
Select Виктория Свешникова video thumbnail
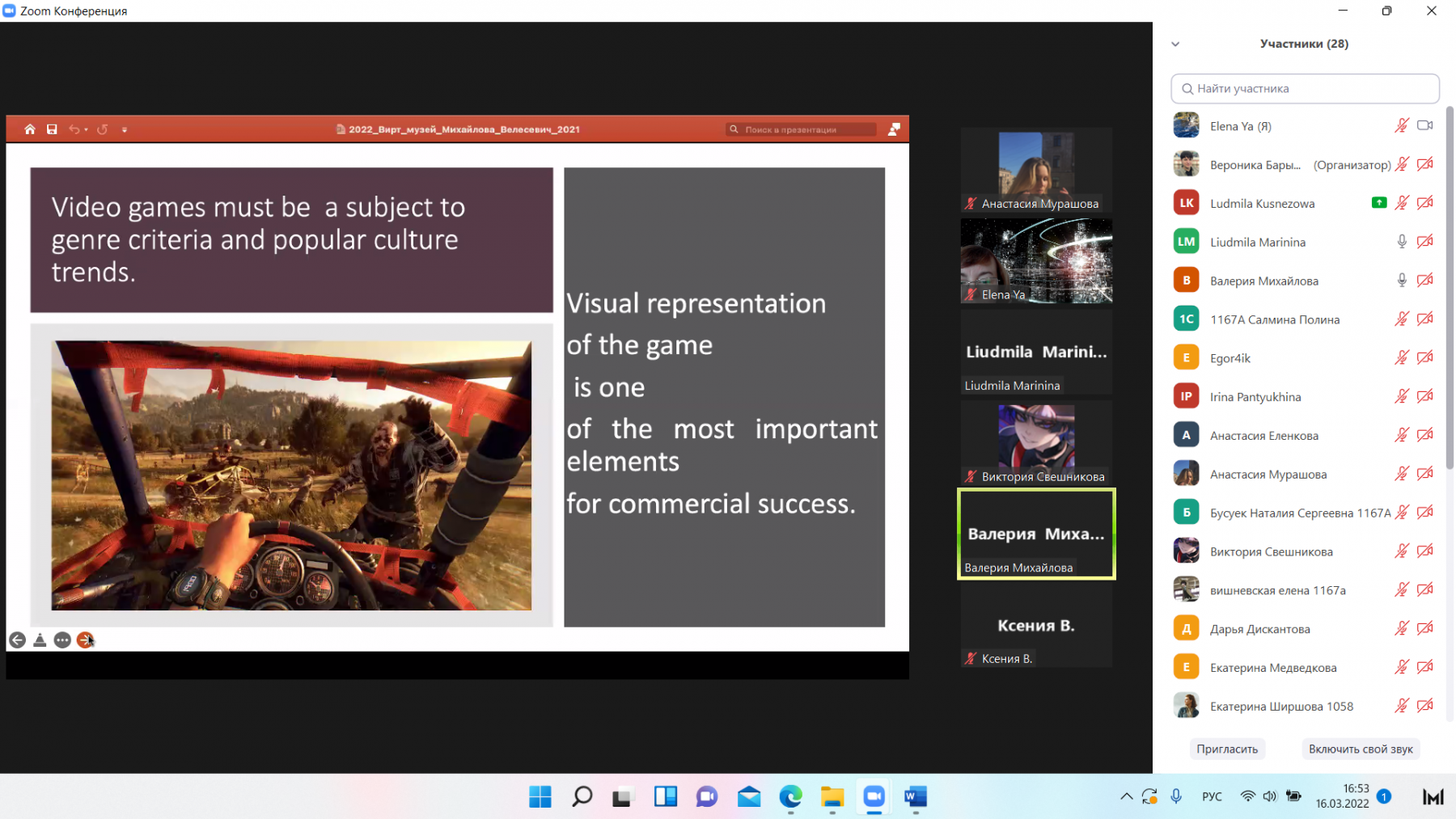[x=1036, y=443]
